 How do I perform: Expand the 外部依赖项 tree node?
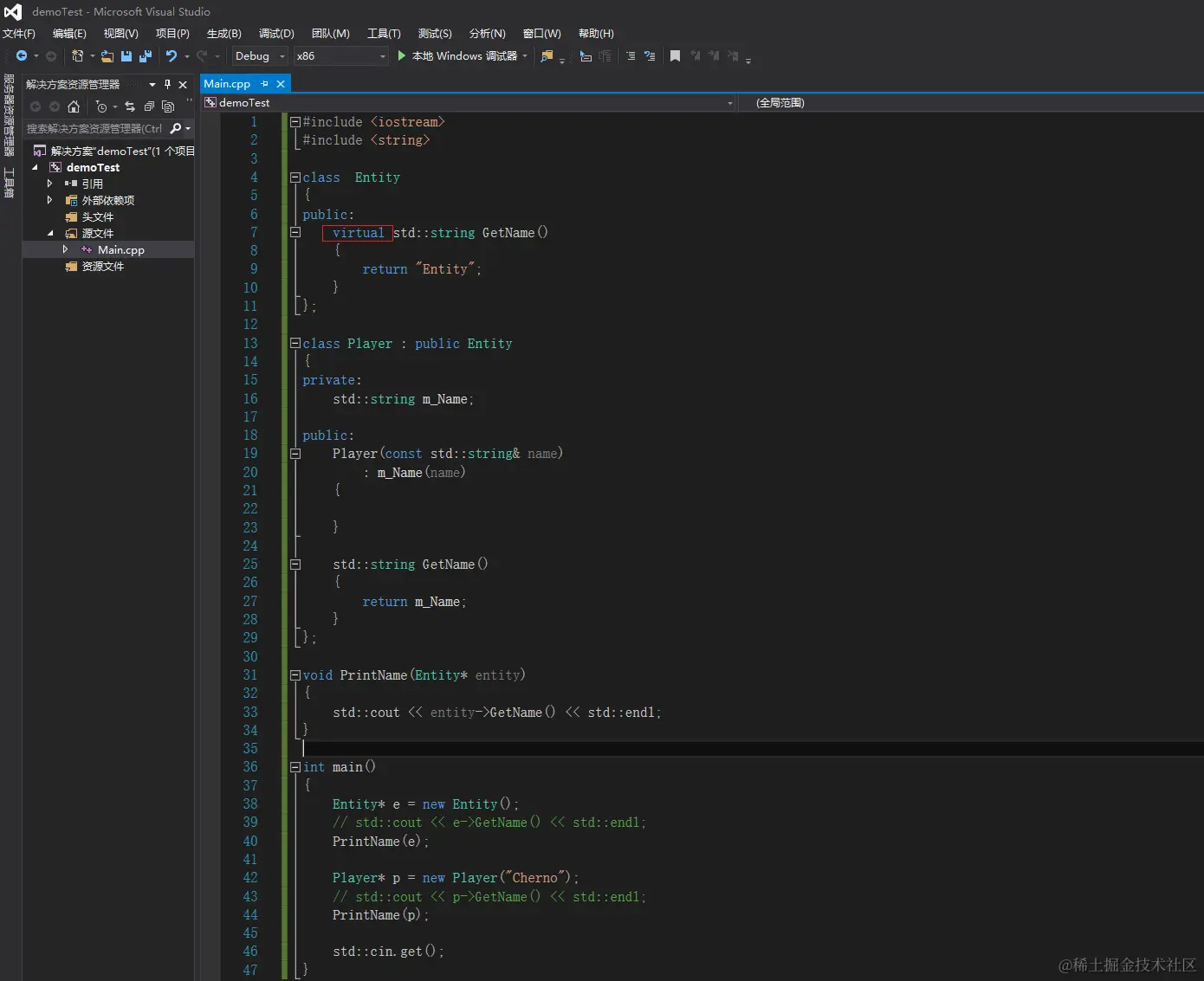point(49,200)
